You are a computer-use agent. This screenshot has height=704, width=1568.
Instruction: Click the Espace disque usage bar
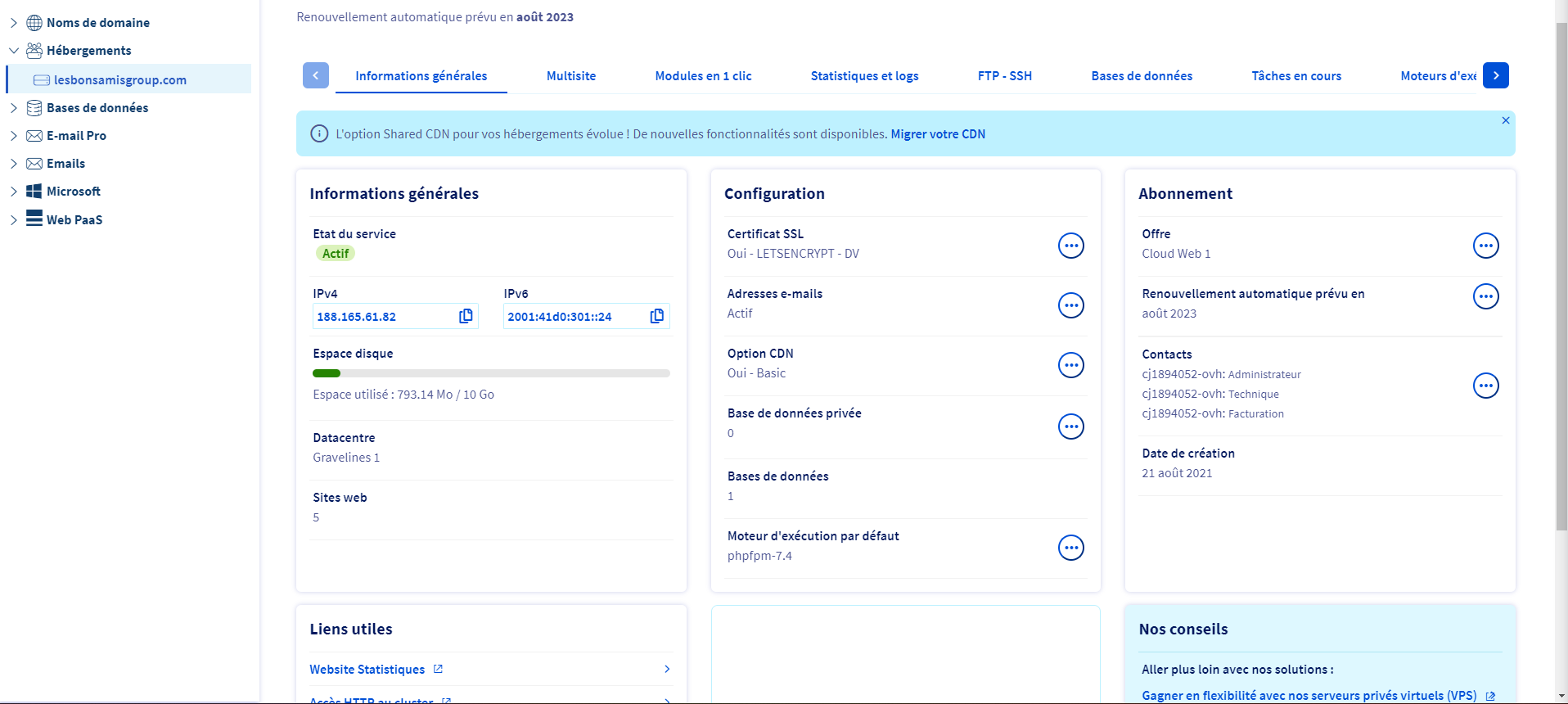click(491, 373)
